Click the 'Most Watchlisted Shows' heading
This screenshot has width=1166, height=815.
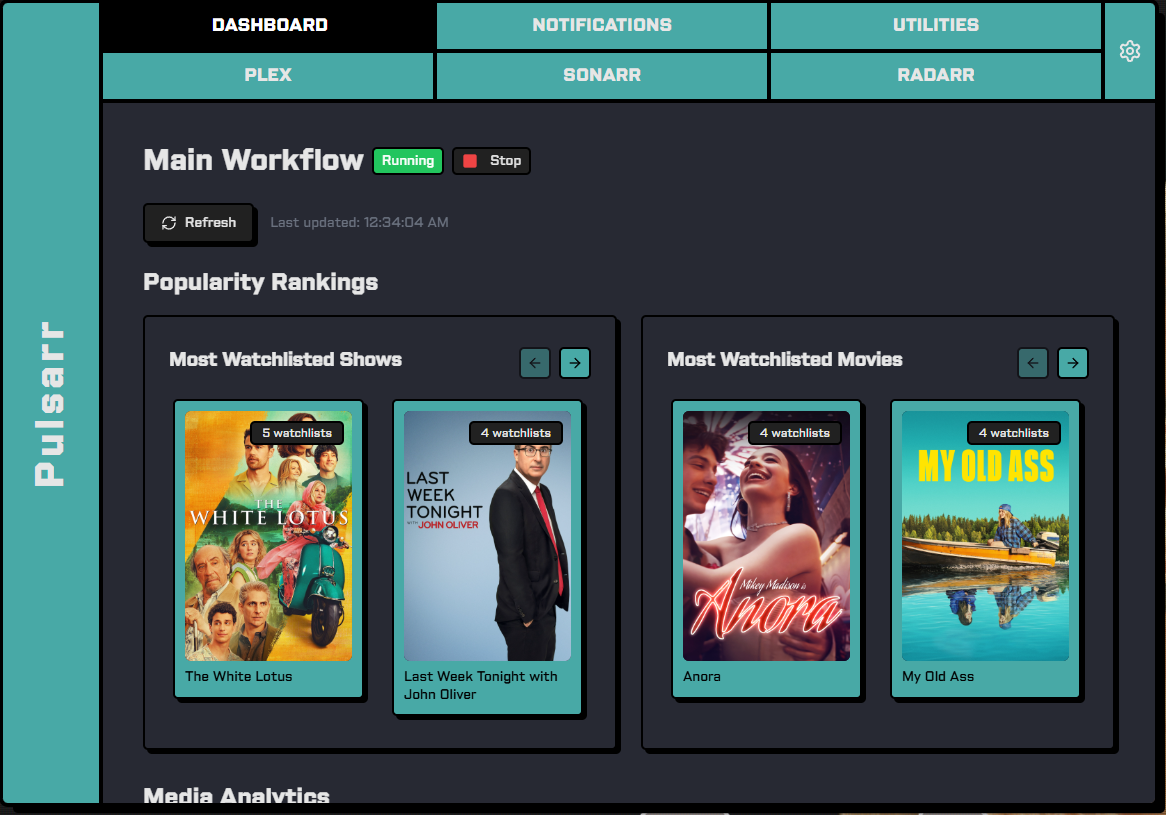coord(286,360)
